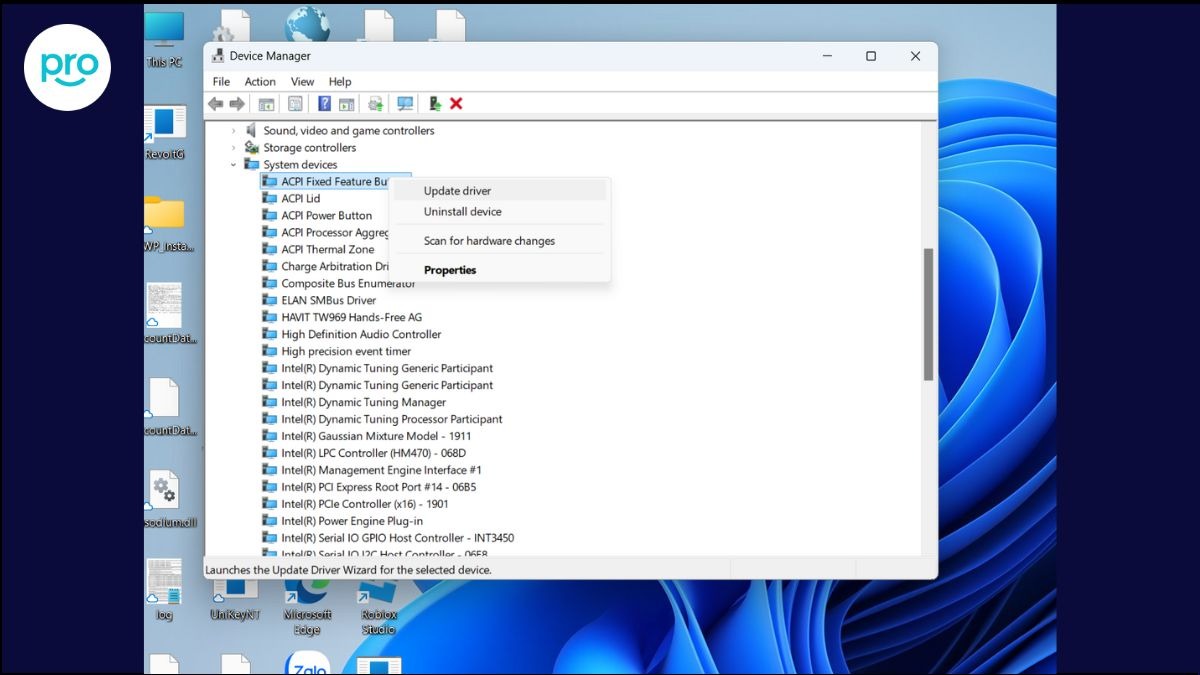Expand the Storage controllers category
The height and width of the screenshot is (675, 1200).
pyautogui.click(x=234, y=148)
